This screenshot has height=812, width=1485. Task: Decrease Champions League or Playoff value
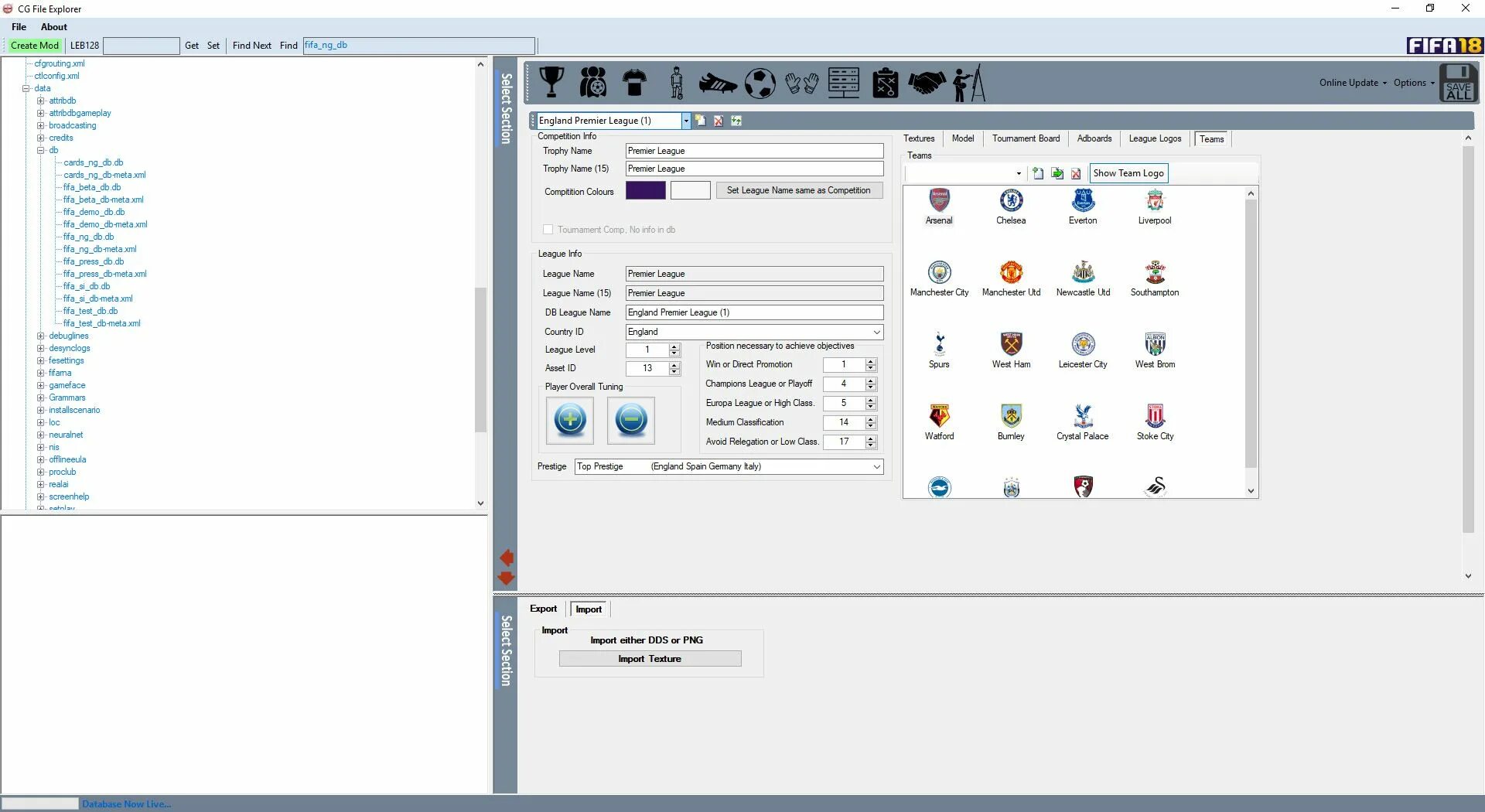coord(871,387)
